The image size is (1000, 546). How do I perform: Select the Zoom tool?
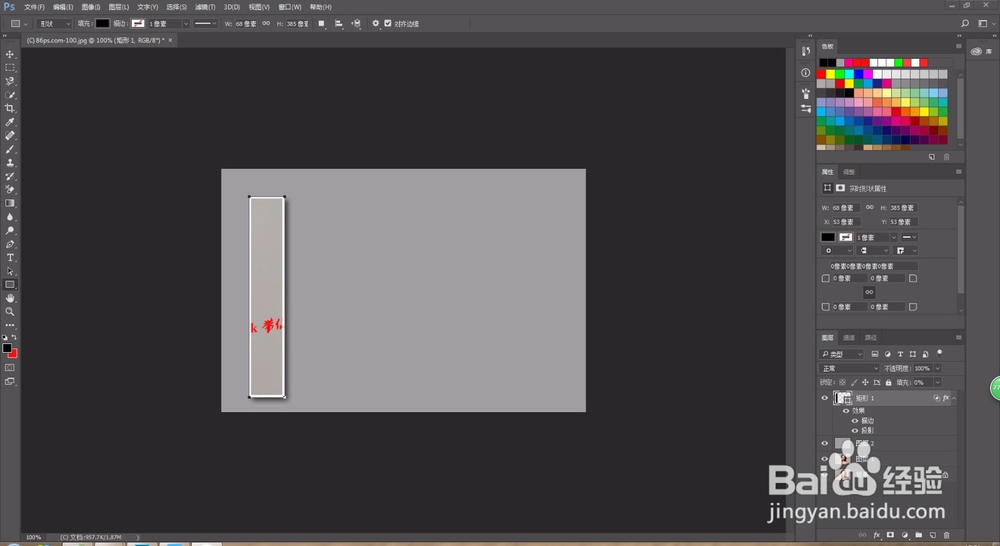(10, 311)
